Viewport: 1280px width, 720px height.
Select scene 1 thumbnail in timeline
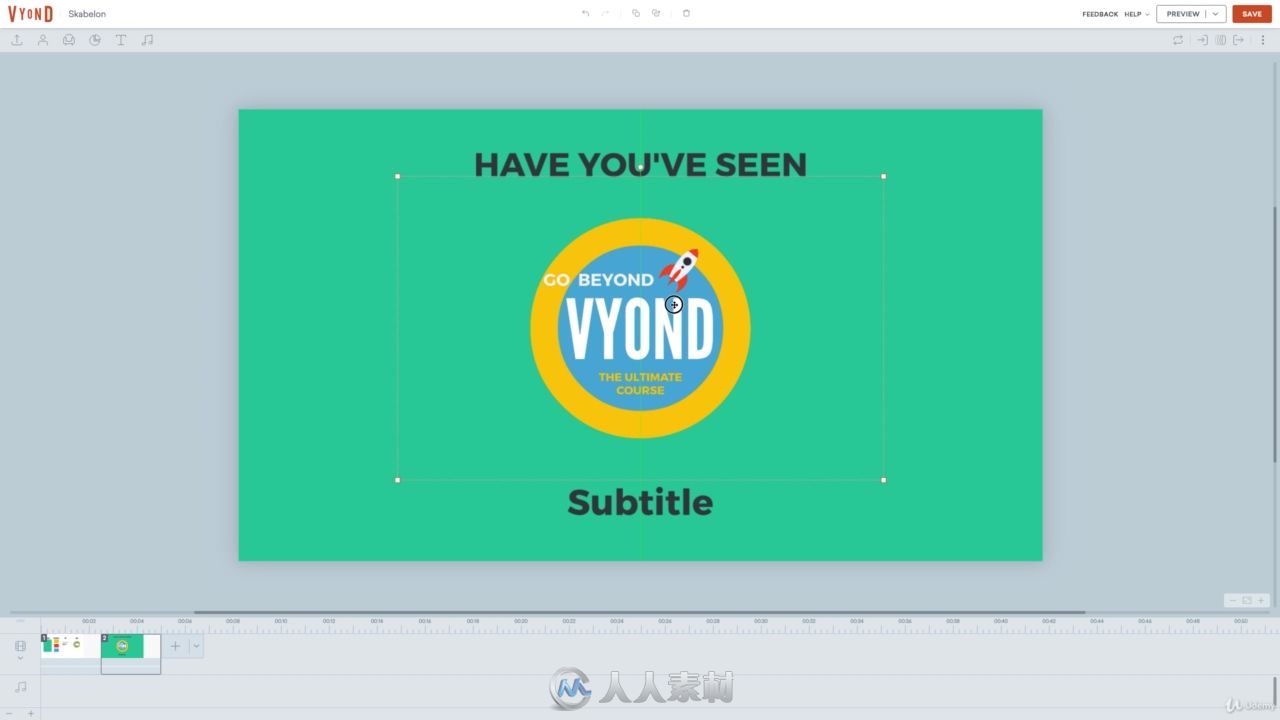click(x=70, y=646)
